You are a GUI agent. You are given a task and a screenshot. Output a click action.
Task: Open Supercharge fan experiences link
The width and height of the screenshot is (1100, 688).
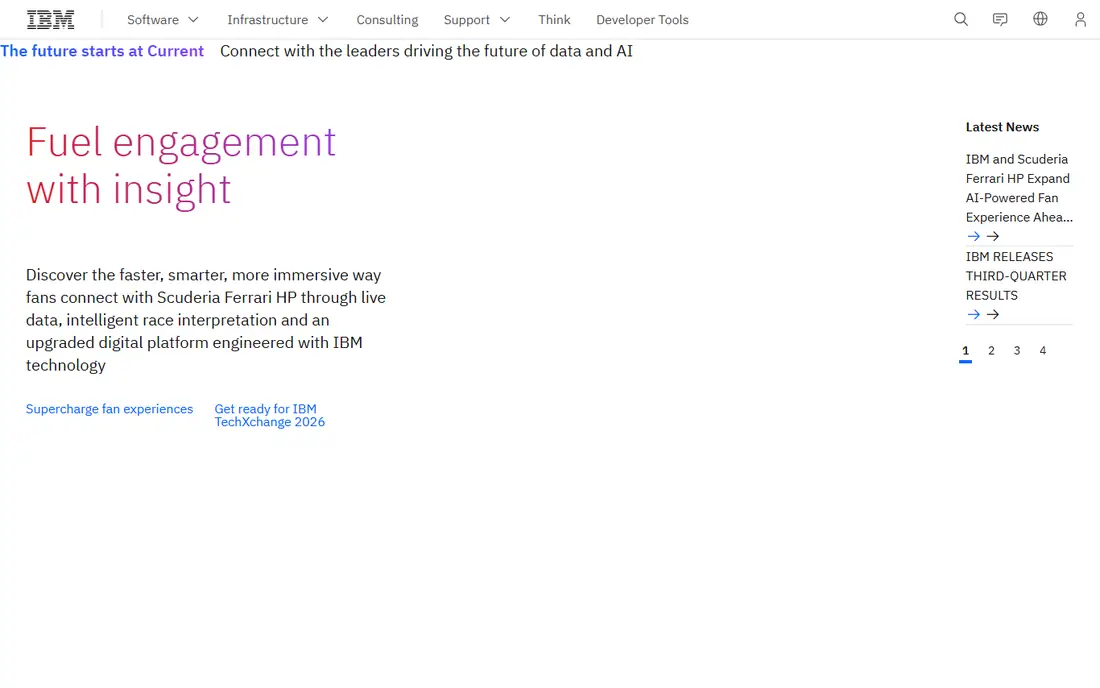(x=109, y=409)
